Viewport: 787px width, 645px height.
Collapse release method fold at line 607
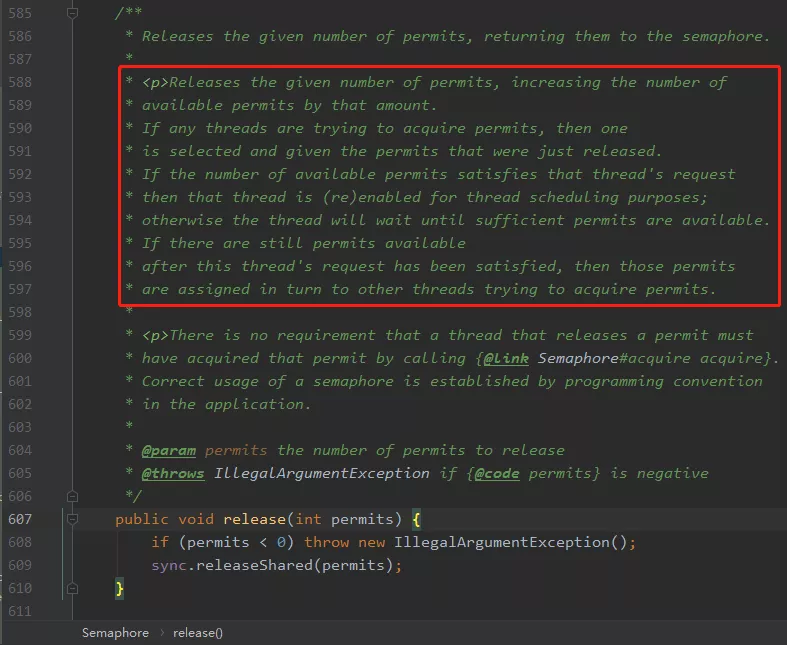72,519
